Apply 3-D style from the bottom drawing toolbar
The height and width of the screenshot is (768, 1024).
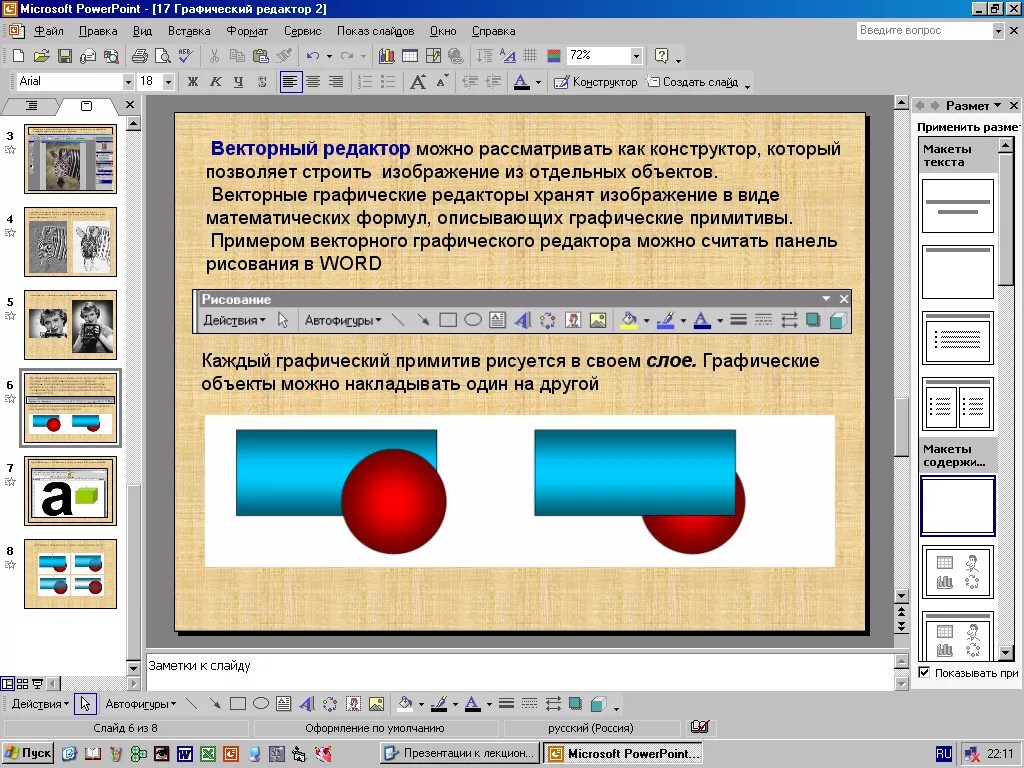pyautogui.click(x=598, y=703)
